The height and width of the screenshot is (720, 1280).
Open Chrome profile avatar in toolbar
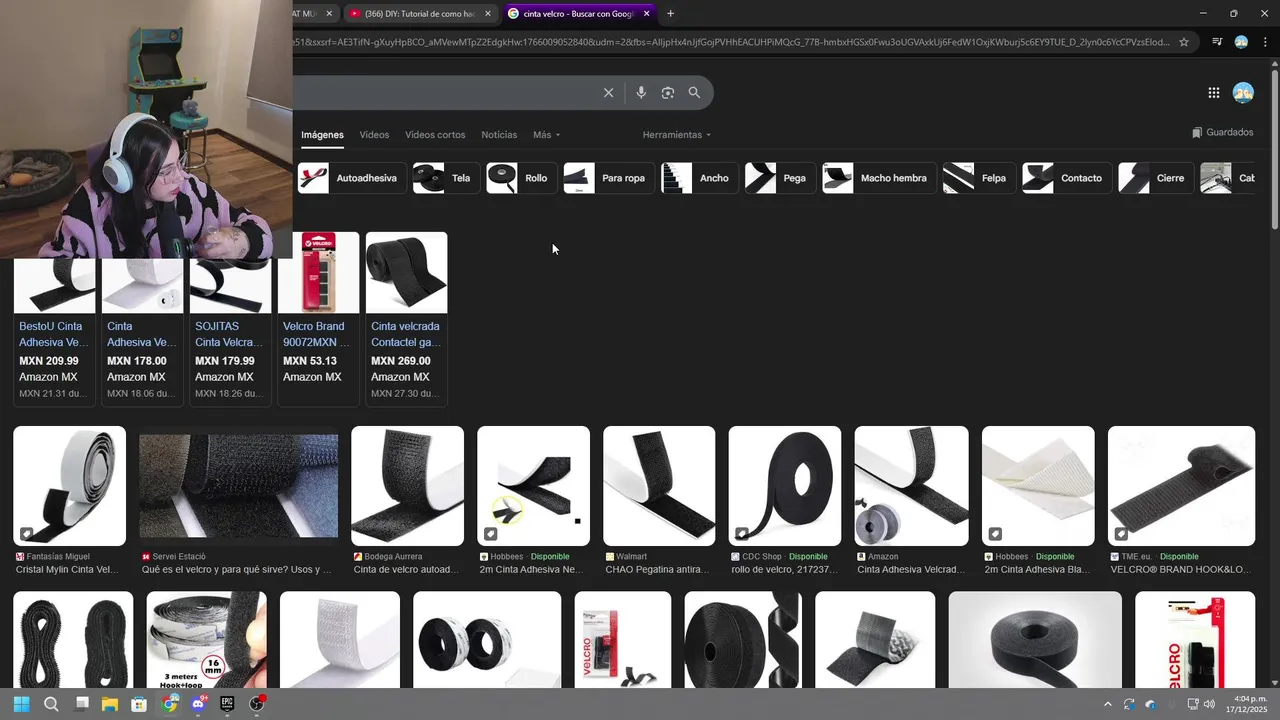(x=1241, y=42)
